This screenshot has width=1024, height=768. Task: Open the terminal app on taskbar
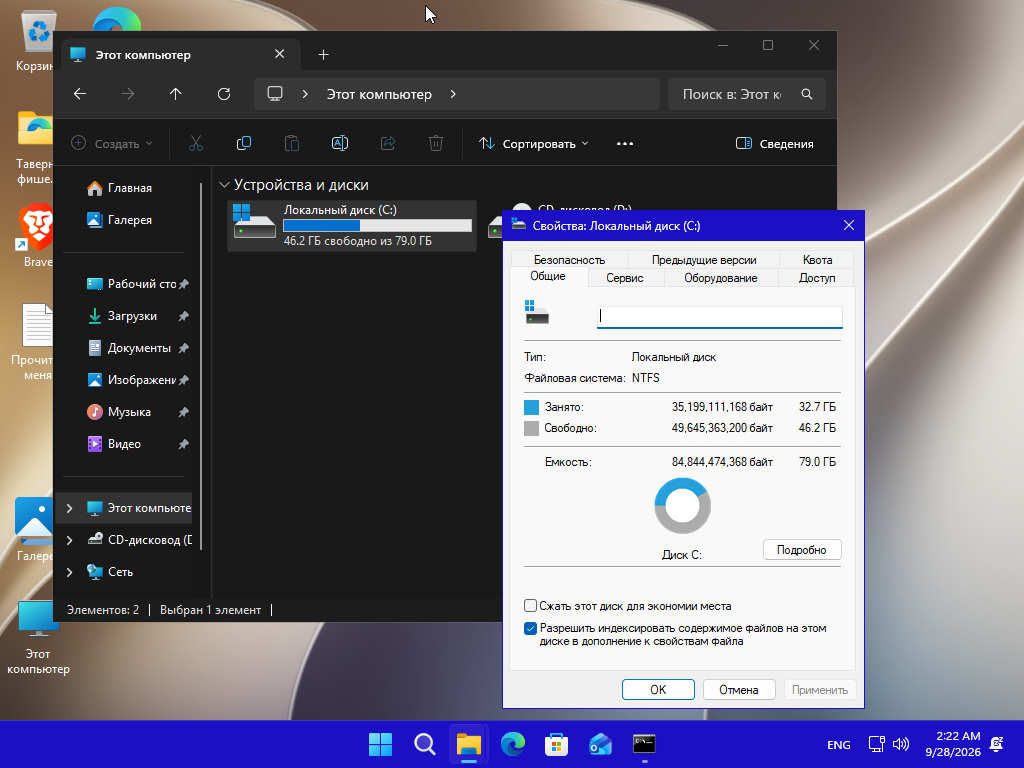(x=644, y=744)
